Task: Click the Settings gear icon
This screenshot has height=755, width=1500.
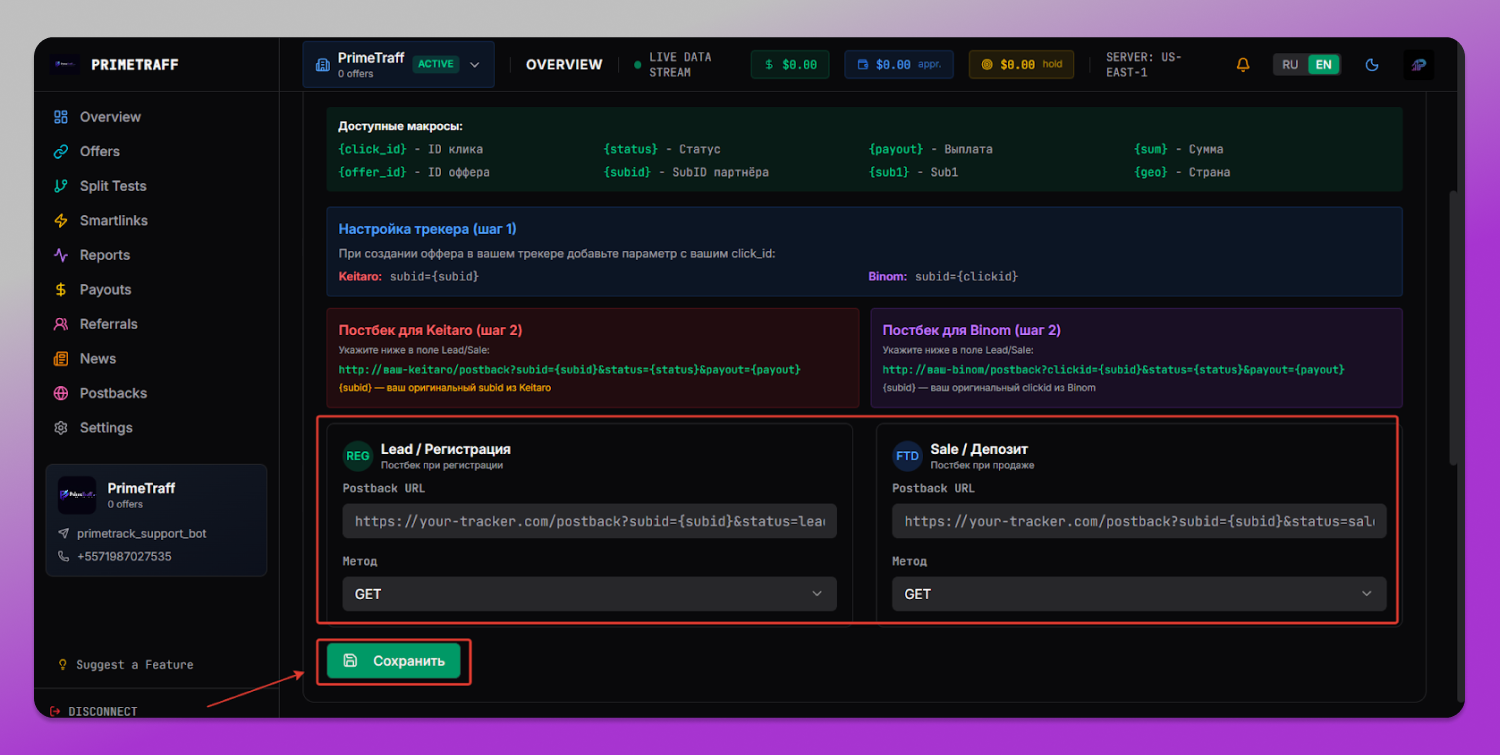Action: coord(61,427)
